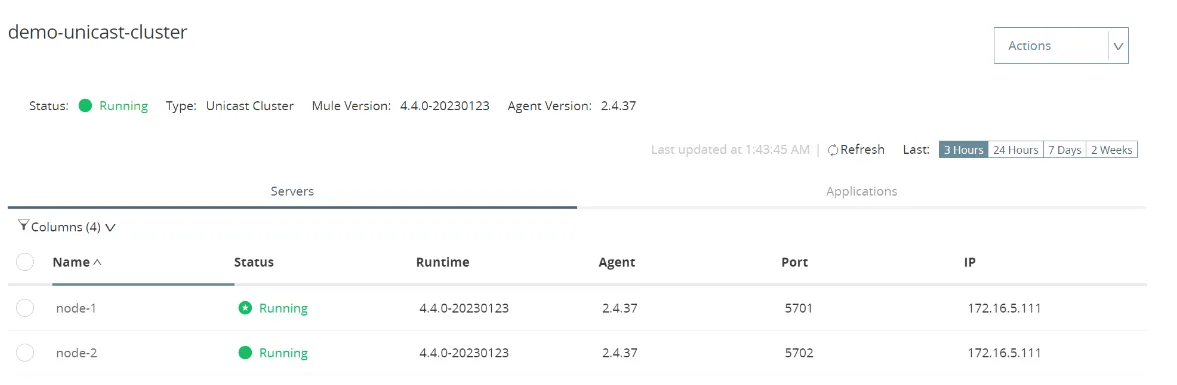Open the node-1 server link
This screenshot has height=385, width=1177.
[77, 308]
